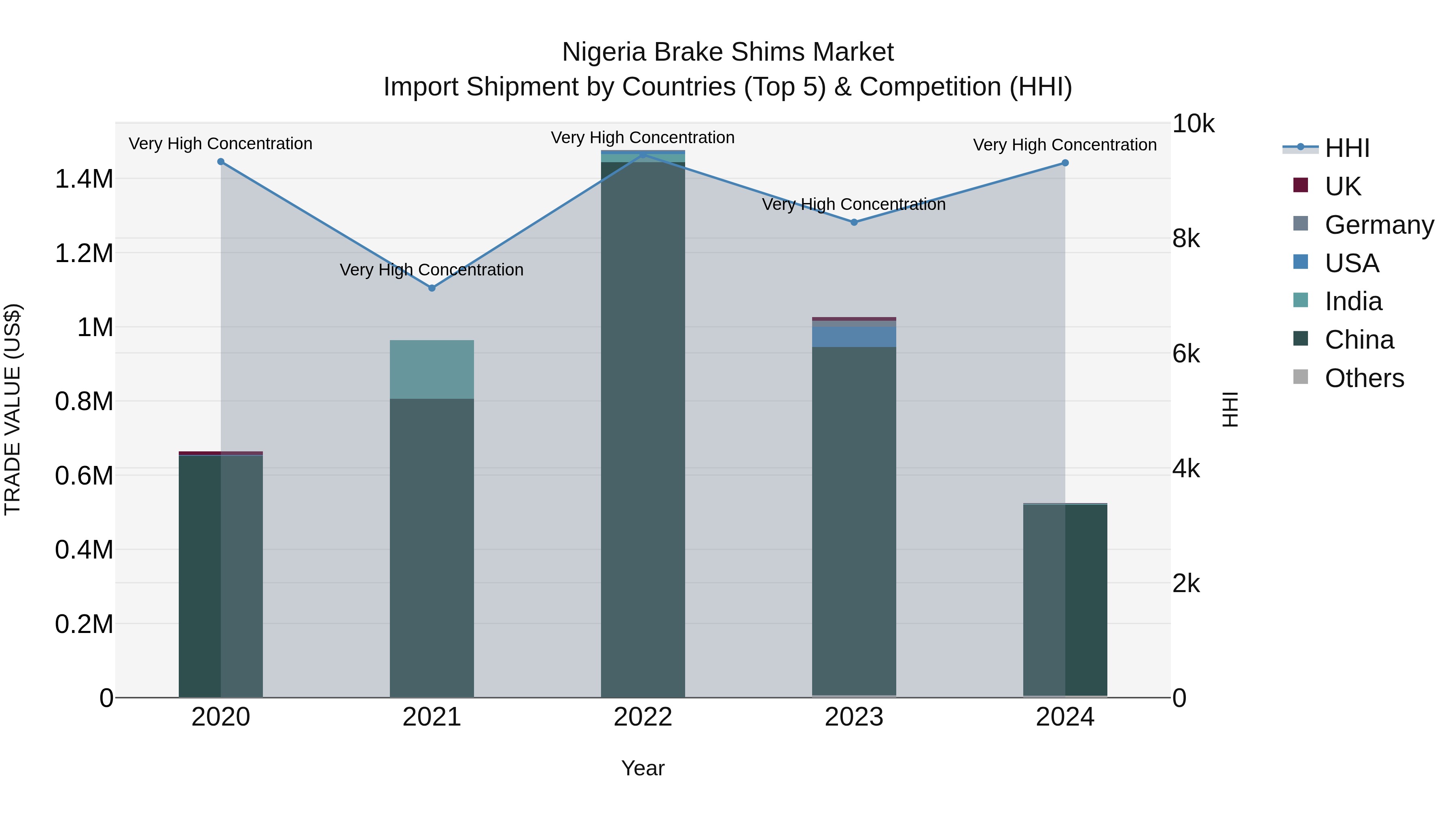1456x819 pixels.
Task: Click the USA bar segment for 2023
Action: click(x=854, y=337)
